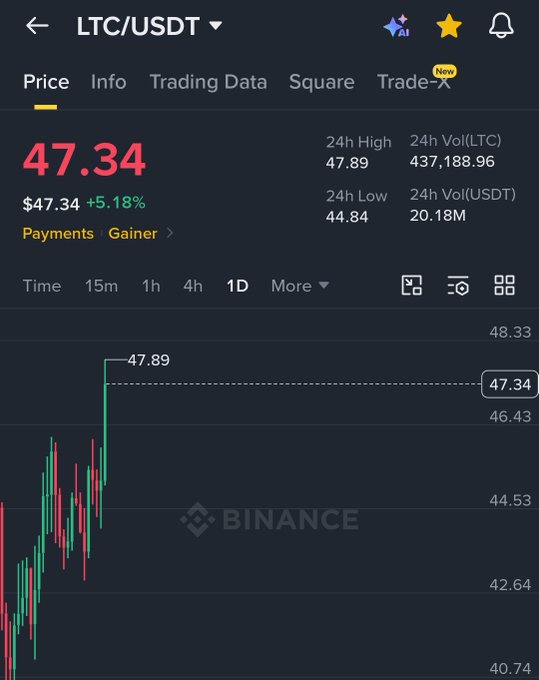Viewport: 539px width, 680px height.
Task: Tap the 24h Vol(USDT) value 20.18M
Action: (x=438, y=216)
